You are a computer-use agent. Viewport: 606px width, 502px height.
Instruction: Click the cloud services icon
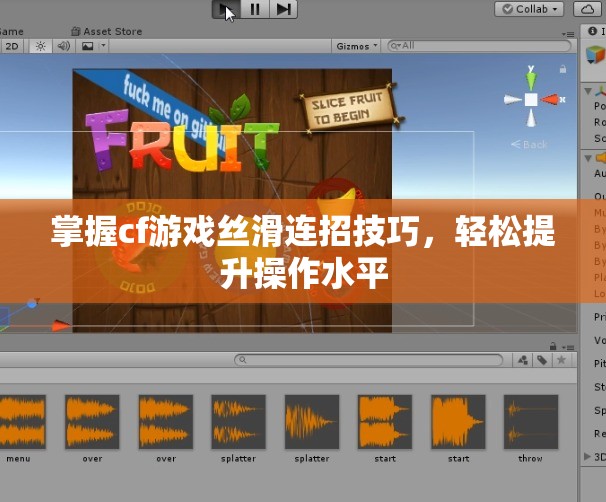[x=588, y=9]
